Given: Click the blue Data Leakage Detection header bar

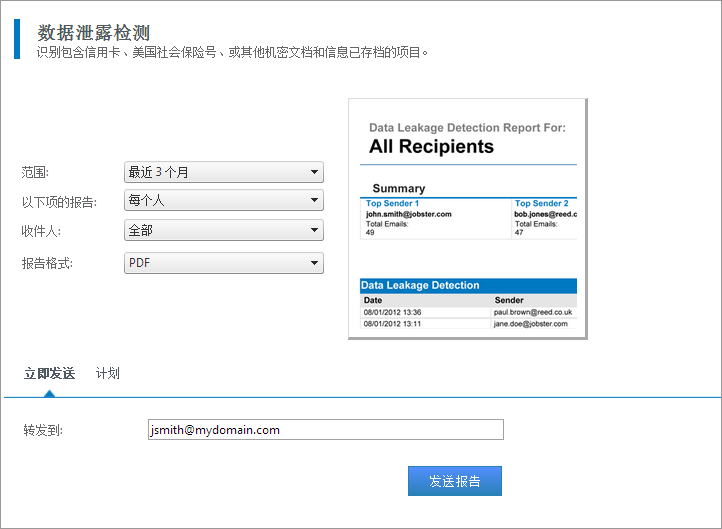Looking at the screenshot, I should pyautogui.click(x=468, y=285).
